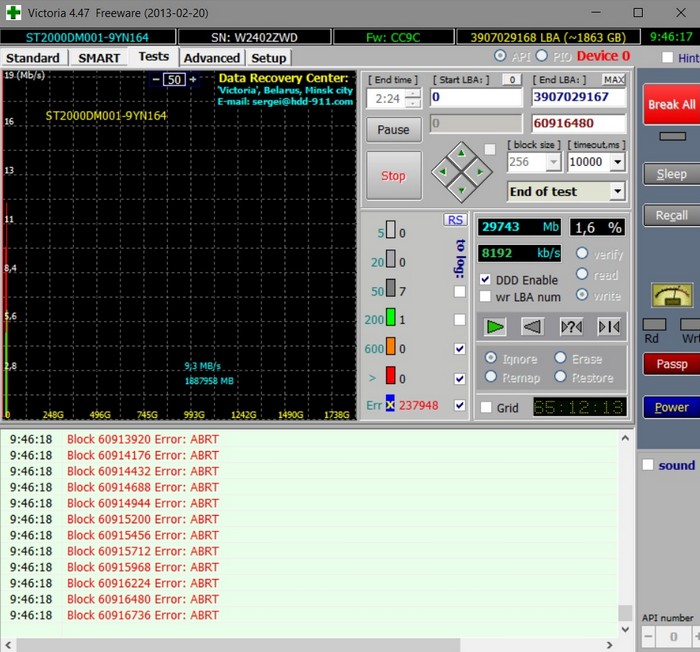This screenshot has height=652, width=700.
Task: Enable the Grid checkbox
Action: (486, 408)
